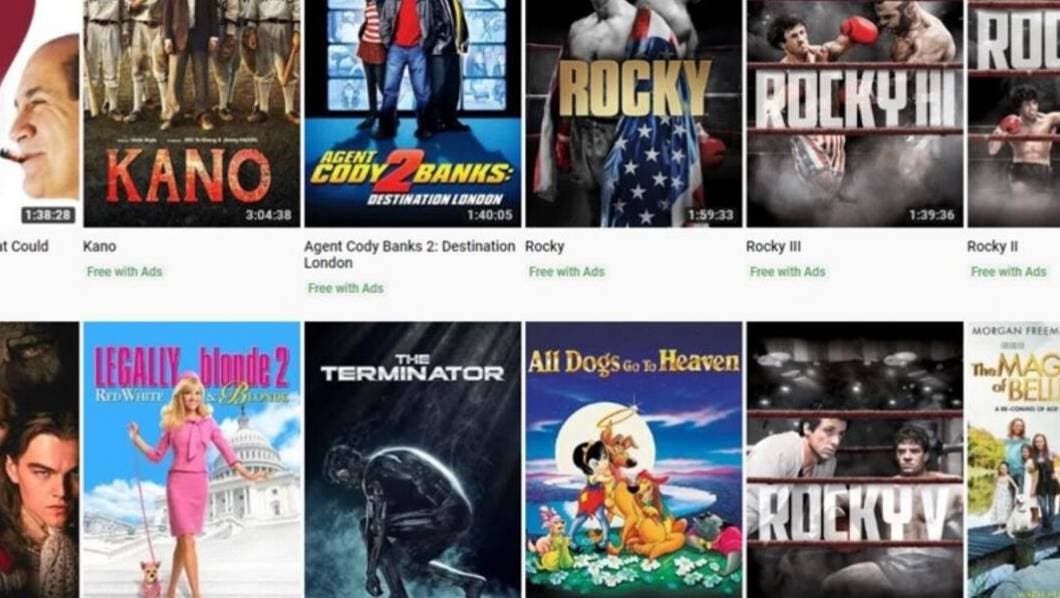Click the Kano title link

tap(99, 247)
